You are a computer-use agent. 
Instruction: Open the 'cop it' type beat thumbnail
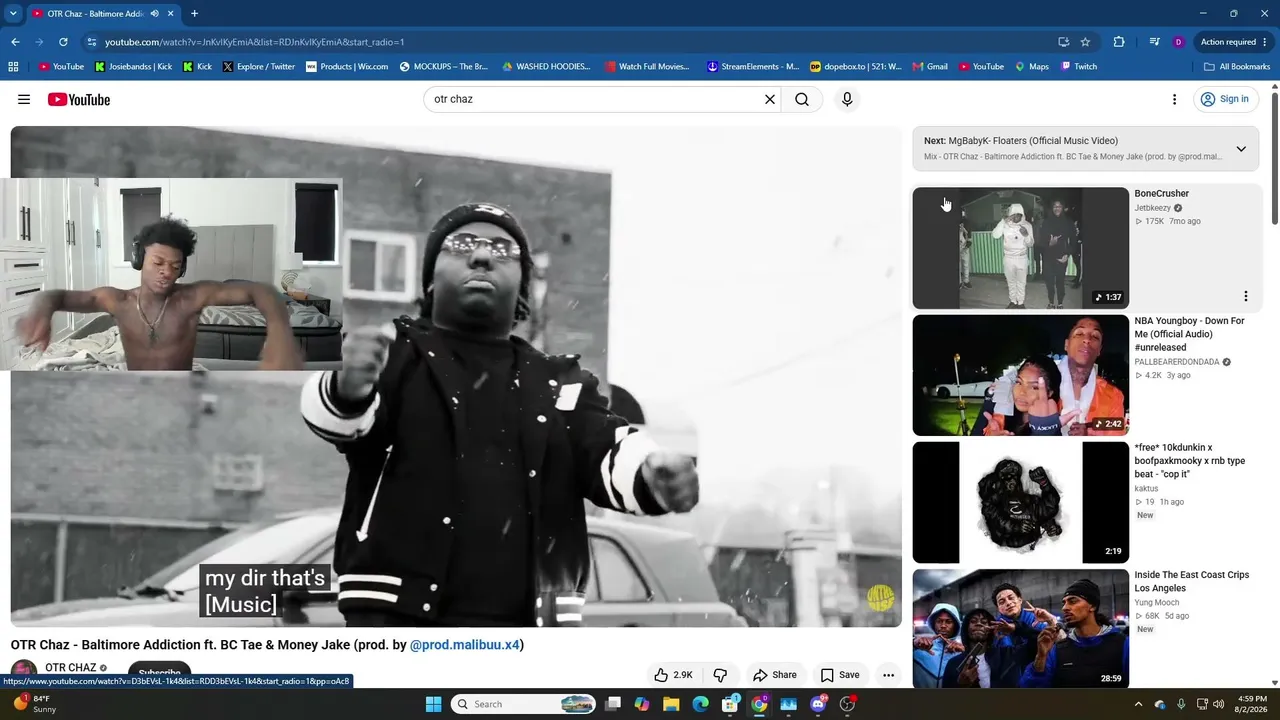[1020, 502]
